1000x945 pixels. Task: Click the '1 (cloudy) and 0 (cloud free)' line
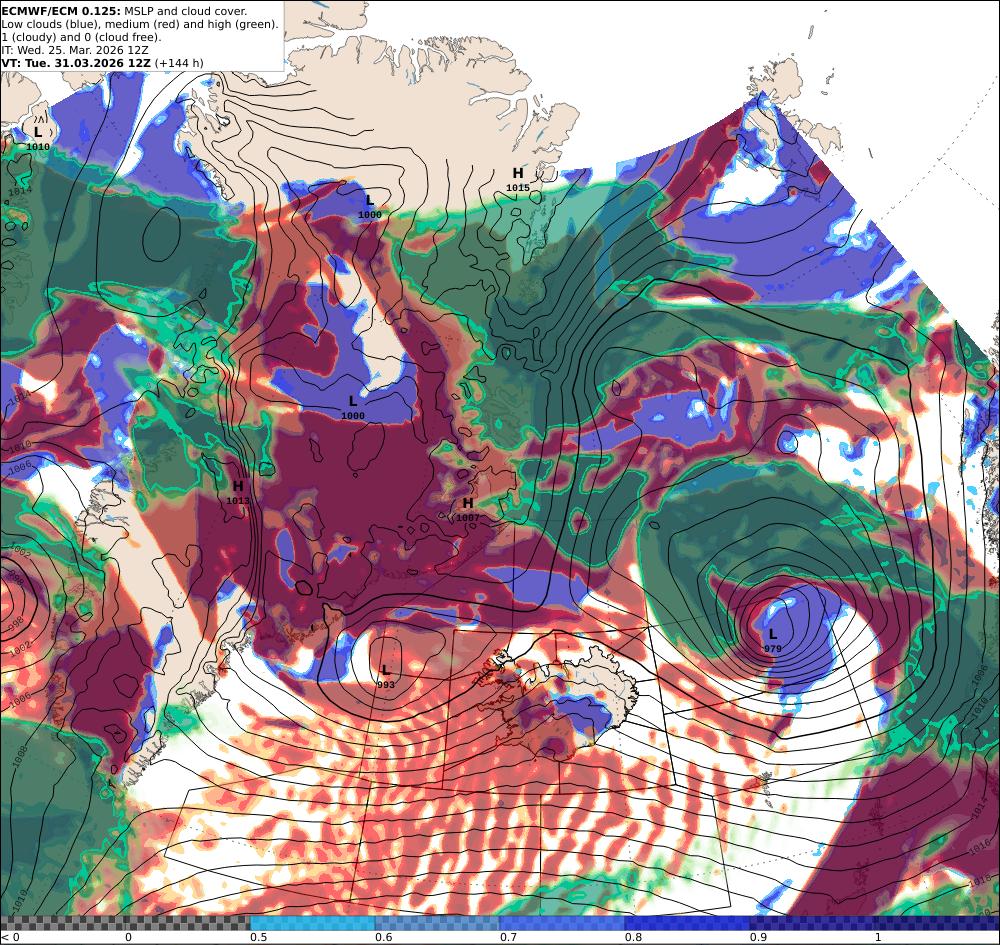[81, 37]
